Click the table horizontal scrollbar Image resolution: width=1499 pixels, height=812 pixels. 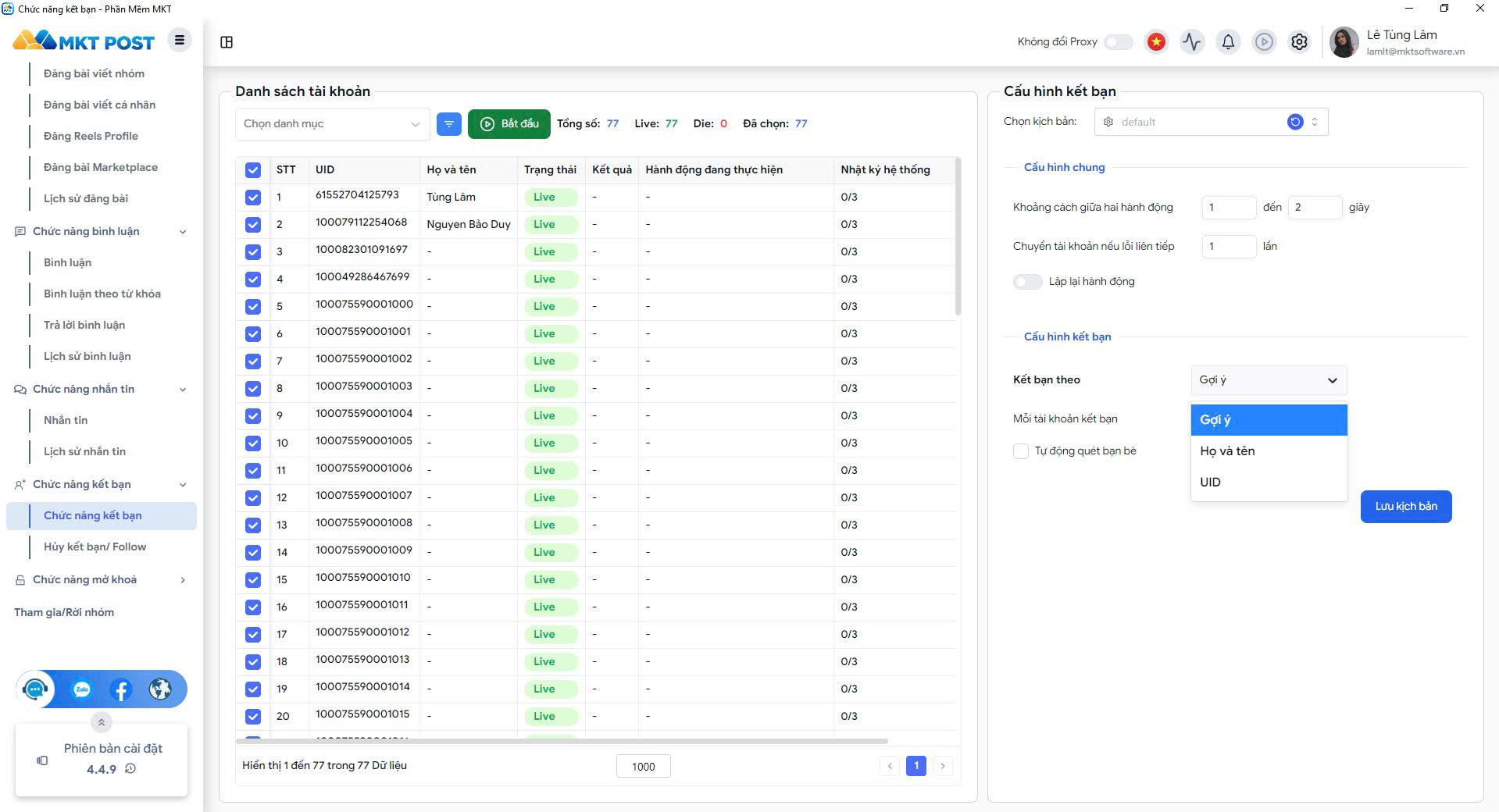pos(562,741)
